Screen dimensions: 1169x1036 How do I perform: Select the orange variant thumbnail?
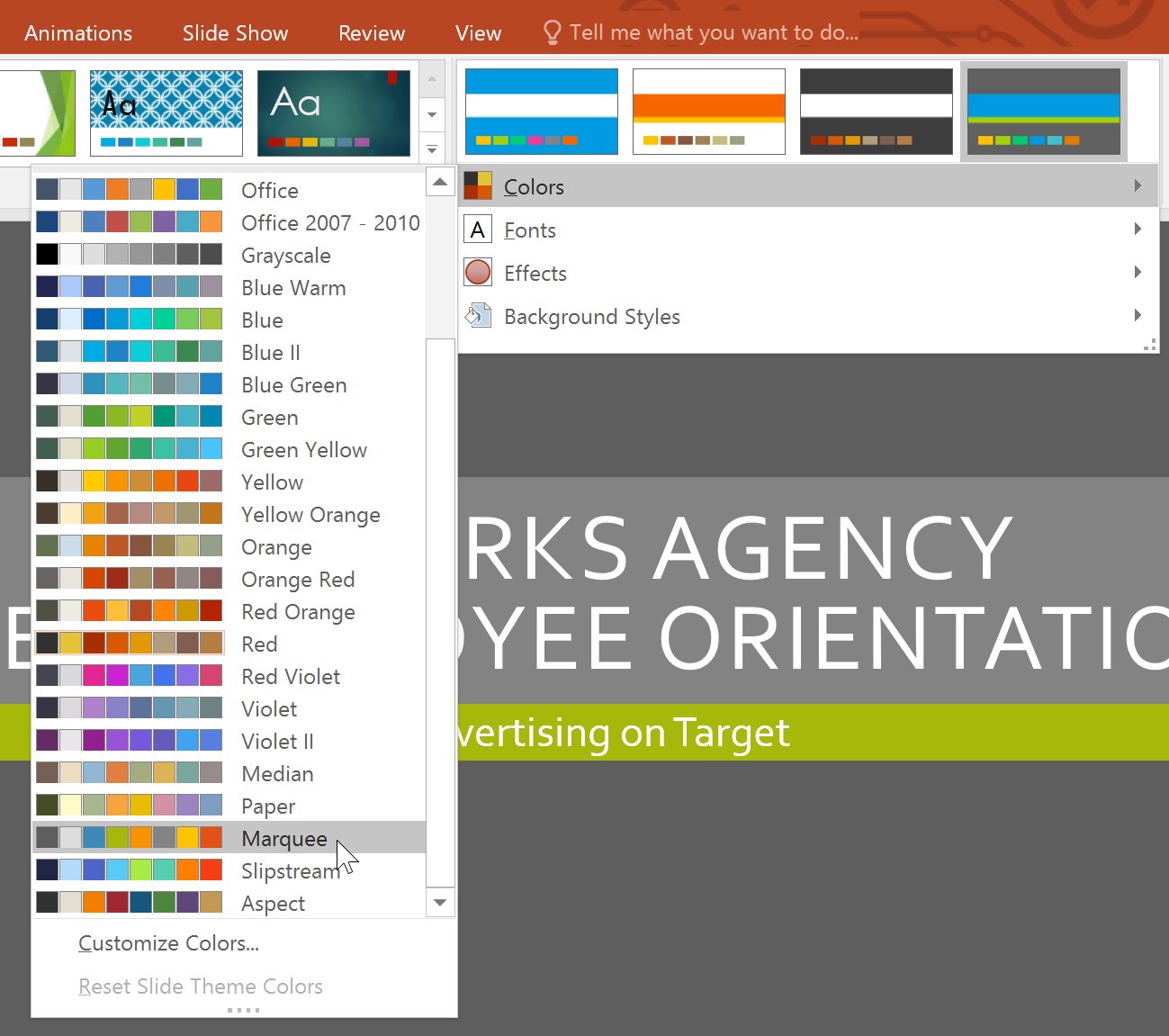[x=708, y=111]
